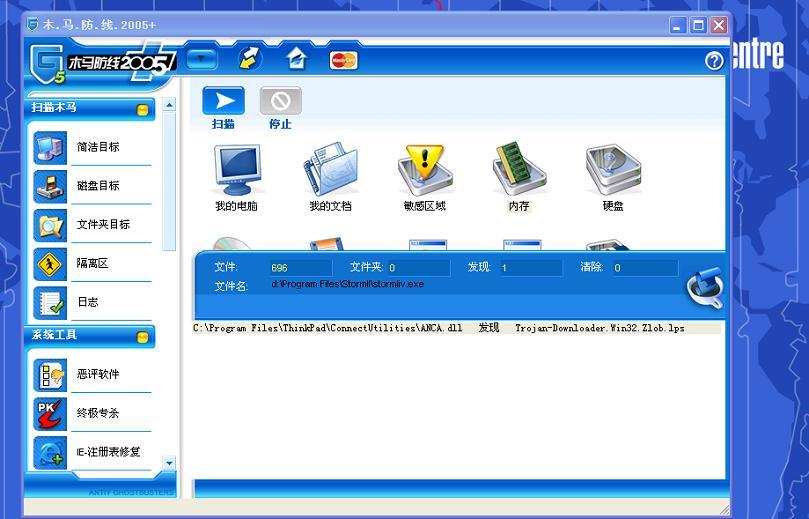The image size is (809, 519).
Task: Open 磁盘目标 in the sidebar
Action: (93, 186)
